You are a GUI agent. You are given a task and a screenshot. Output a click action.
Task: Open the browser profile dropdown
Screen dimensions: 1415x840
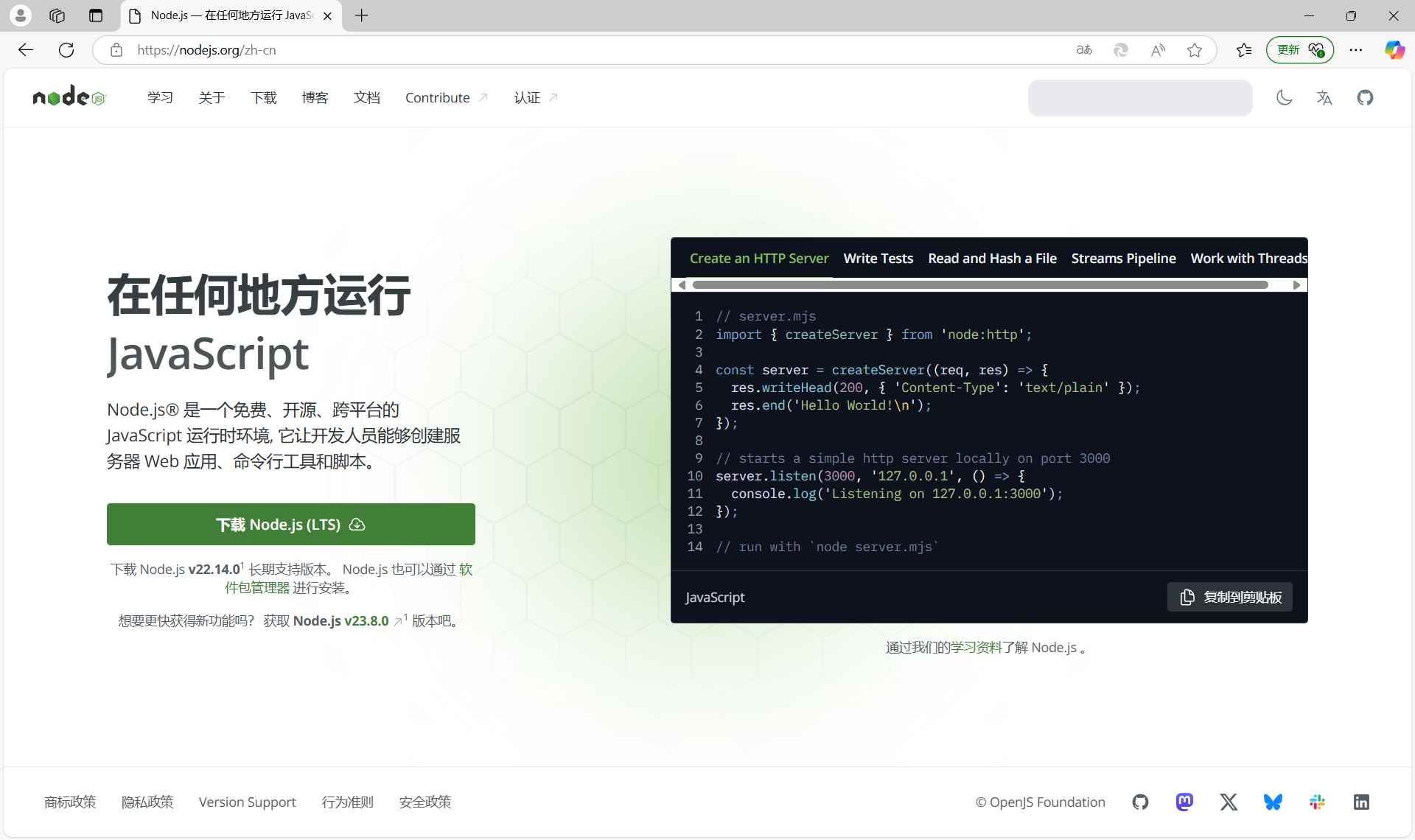(20, 15)
